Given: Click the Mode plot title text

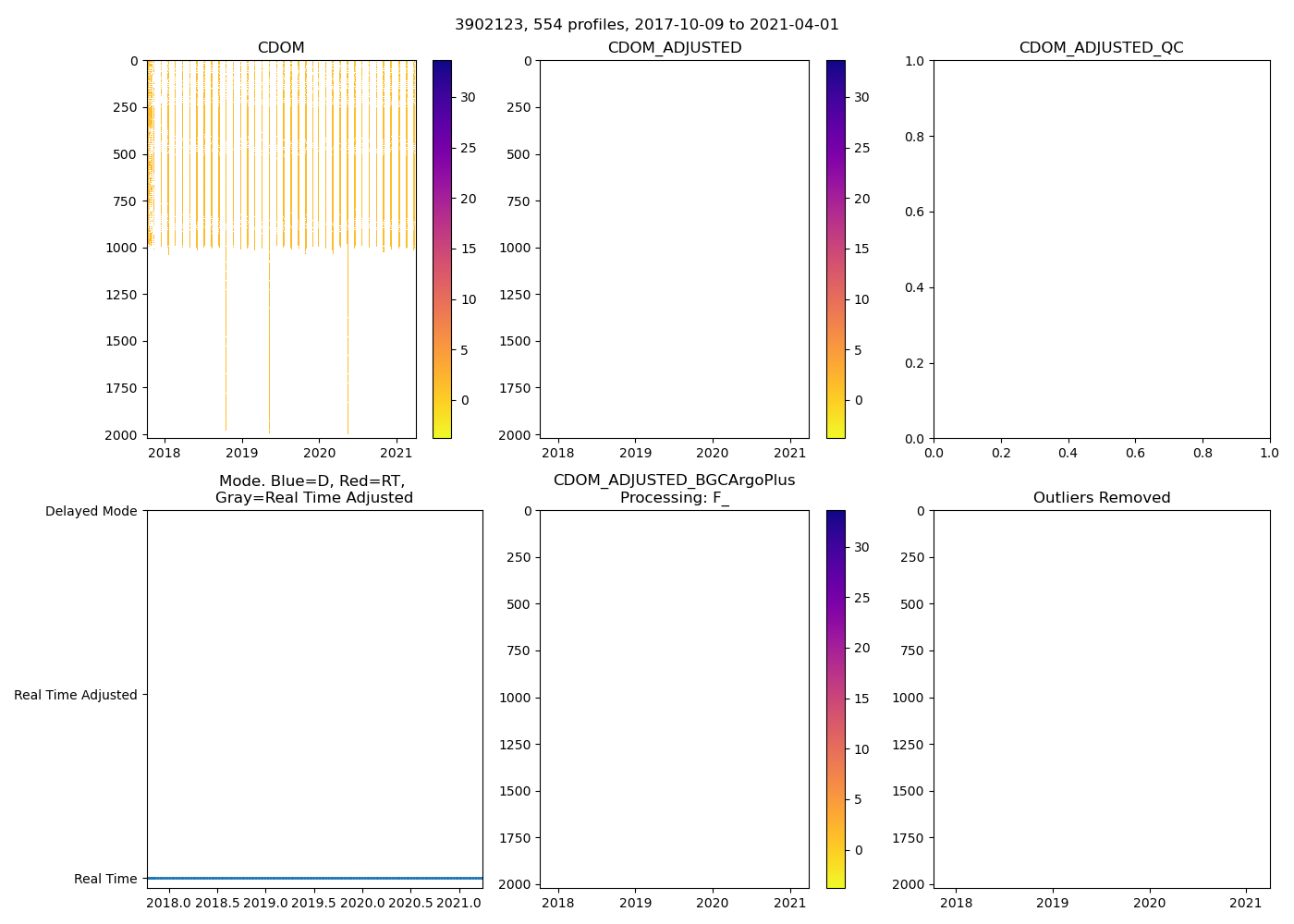Looking at the screenshot, I should (x=313, y=490).
